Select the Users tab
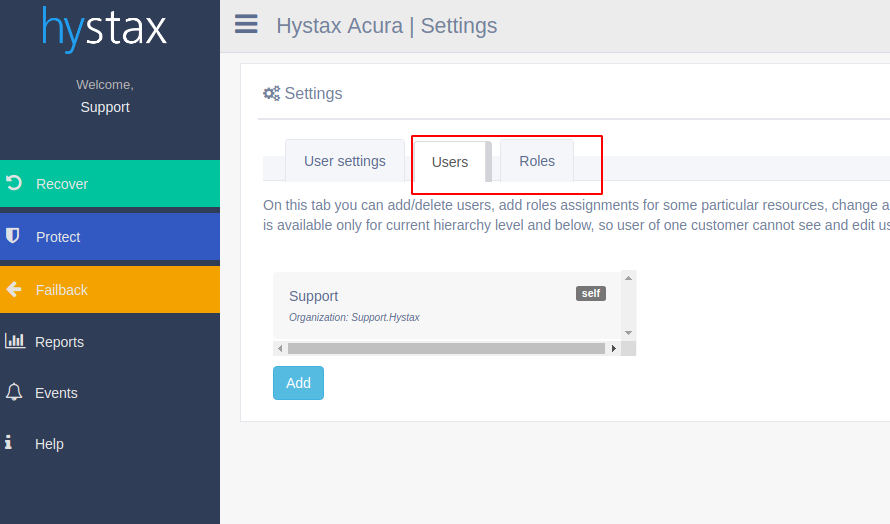 450,162
